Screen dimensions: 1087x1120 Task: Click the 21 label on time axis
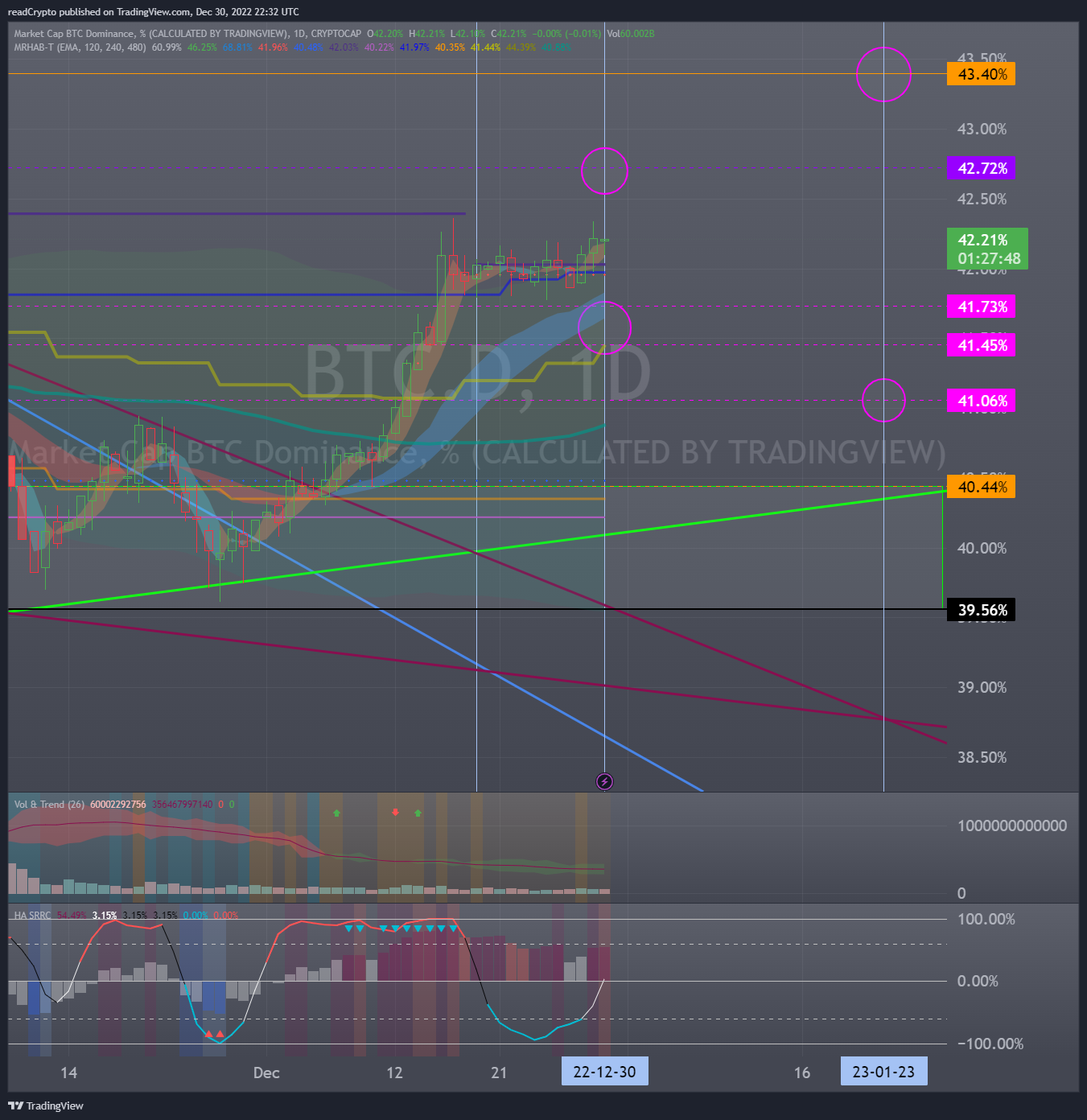click(499, 1073)
